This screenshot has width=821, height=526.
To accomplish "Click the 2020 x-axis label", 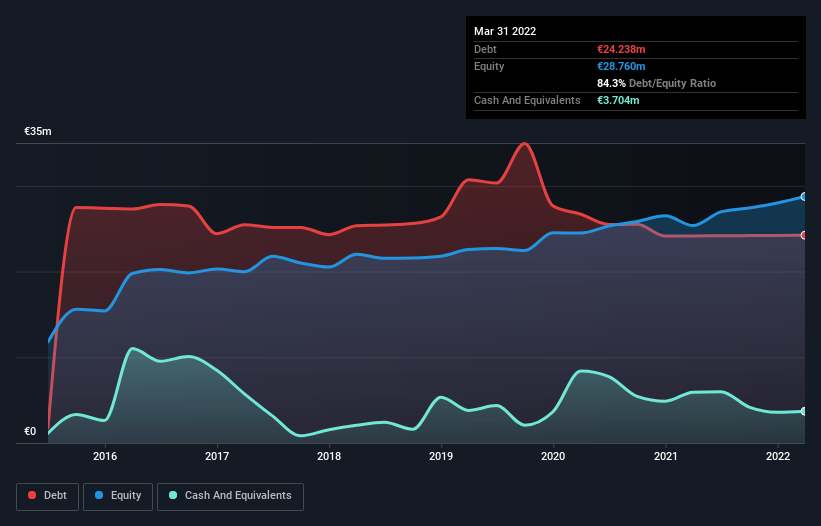I will (x=553, y=456).
